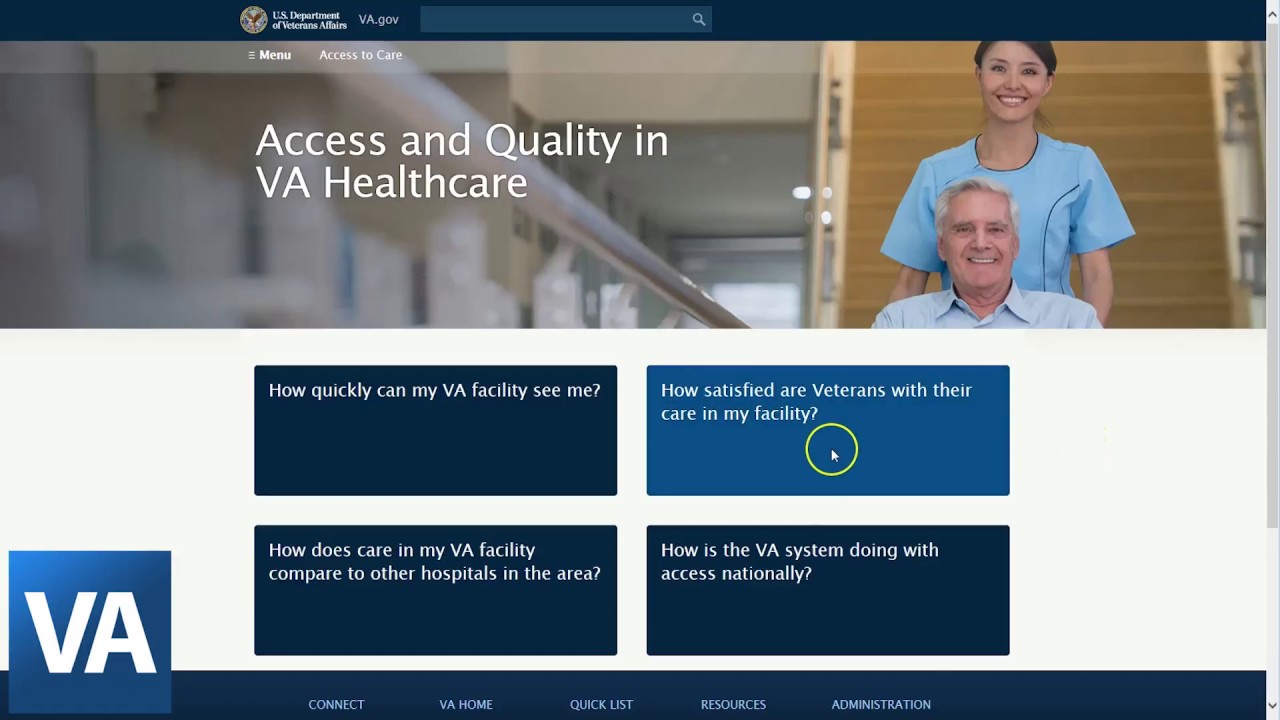Click the 'U.S. Department of Veterans Affairs' text logo
1280x720 pixels.
click(x=309, y=20)
